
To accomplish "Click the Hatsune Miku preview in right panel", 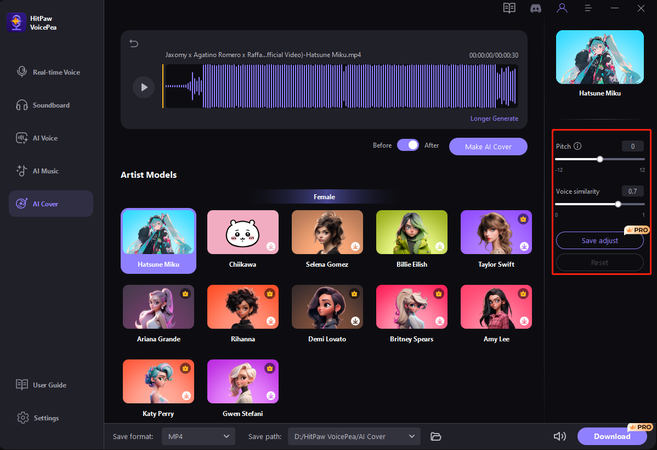I will (x=600, y=57).
